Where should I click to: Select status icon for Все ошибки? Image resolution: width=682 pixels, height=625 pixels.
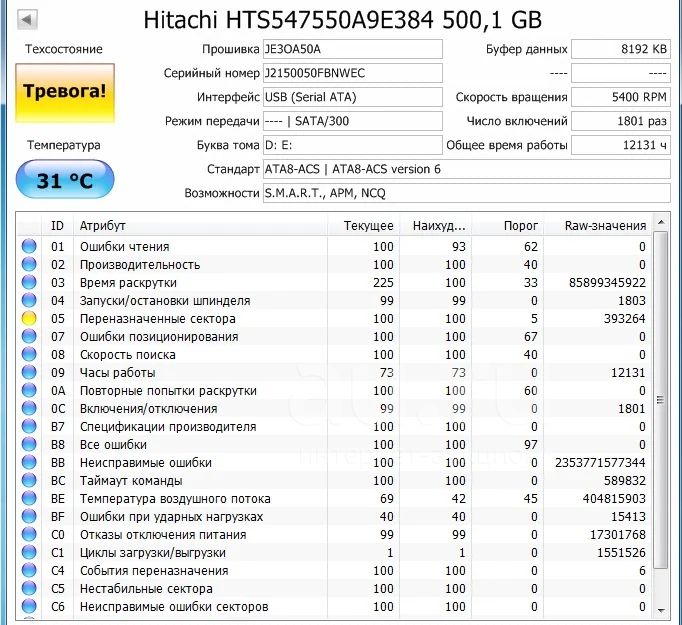(29, 444)
